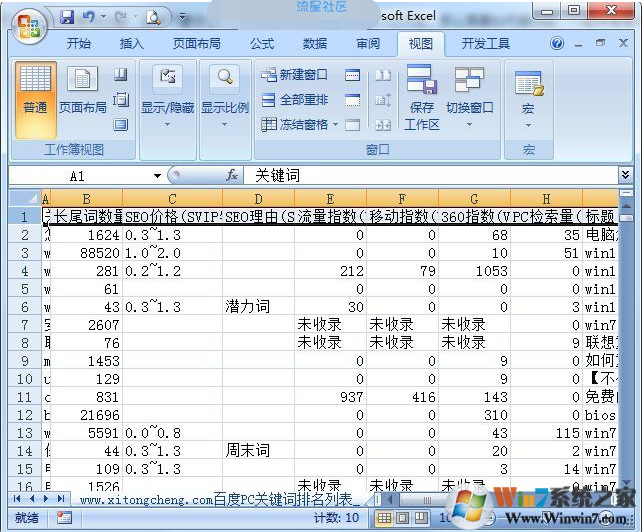Screen dimensions: 643x532
Task: Click the Name Box showing A1
Action: point(78,176)
